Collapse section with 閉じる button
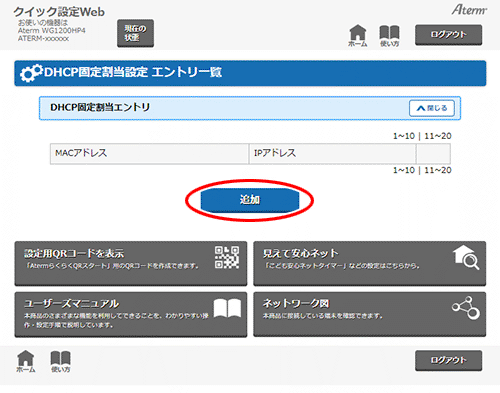 point(432,108)
